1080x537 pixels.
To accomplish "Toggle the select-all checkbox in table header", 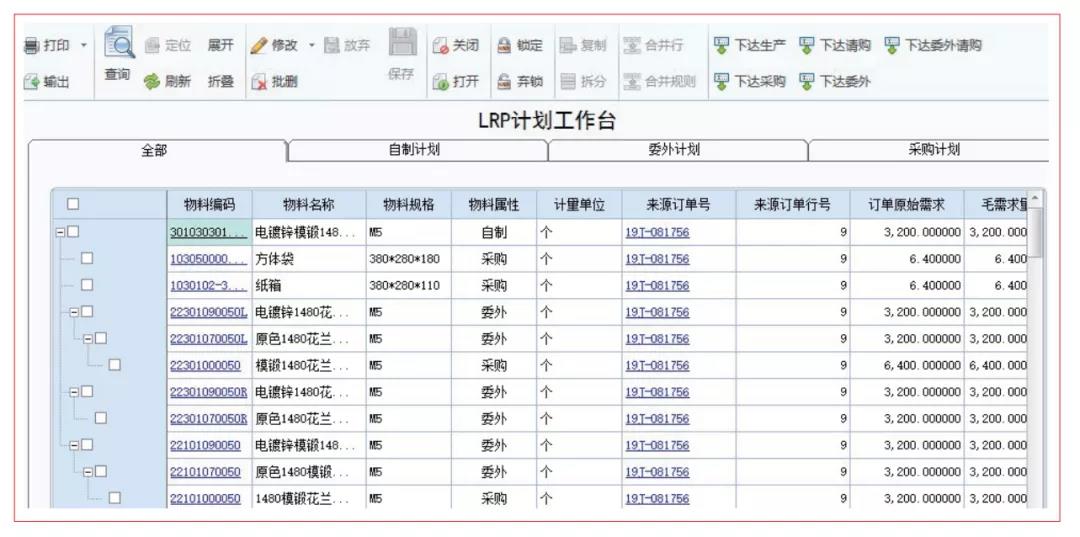I will coord(73,204).
